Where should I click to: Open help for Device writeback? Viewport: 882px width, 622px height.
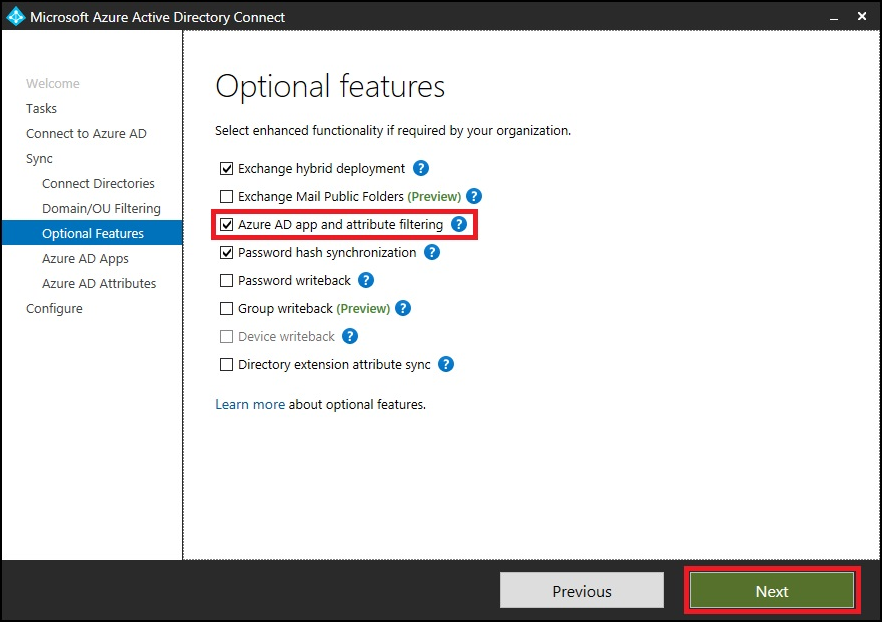point(349,336)
